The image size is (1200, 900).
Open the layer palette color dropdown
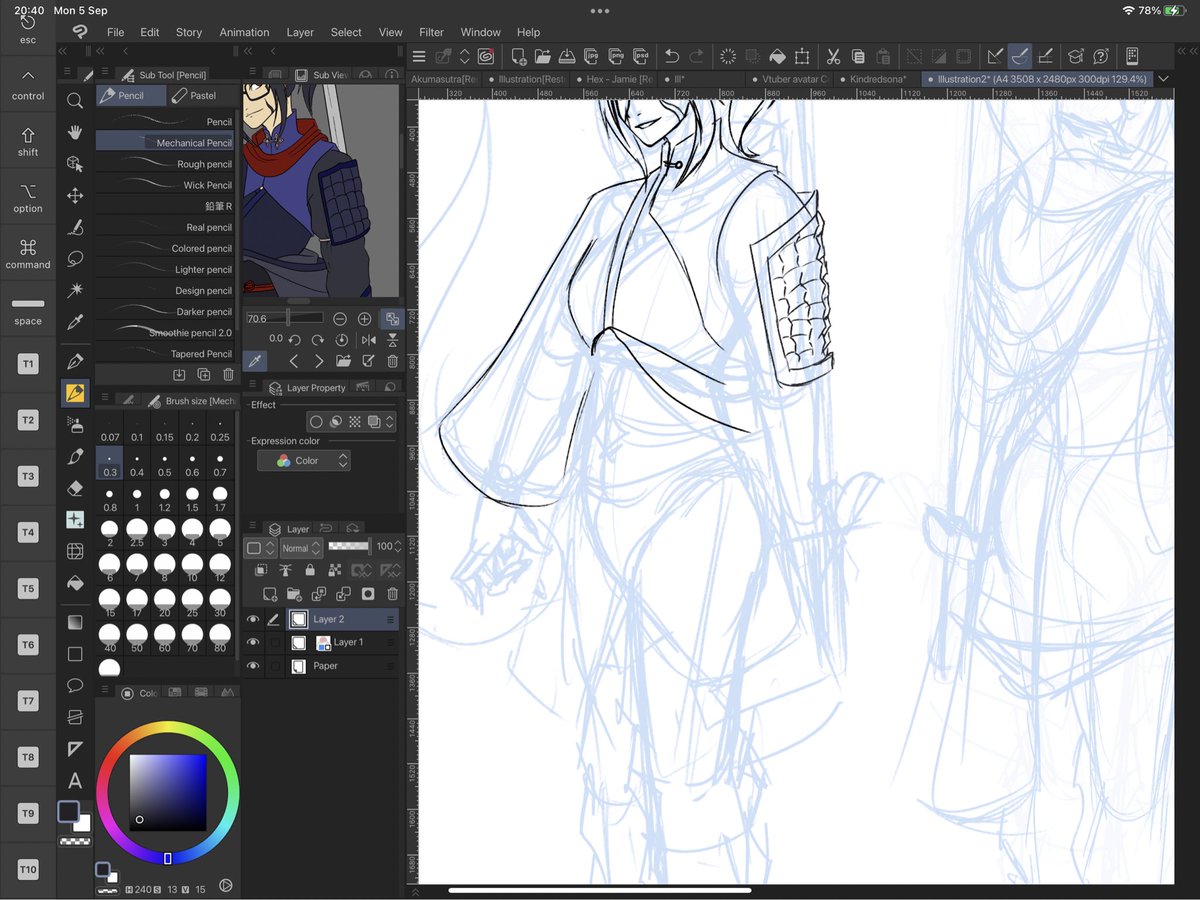click(260, 548)
